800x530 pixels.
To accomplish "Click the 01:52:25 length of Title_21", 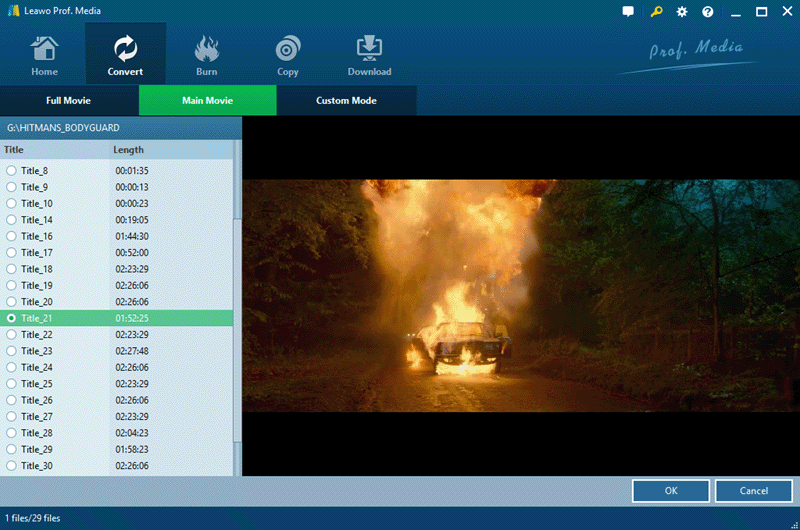I will point(132,318).
